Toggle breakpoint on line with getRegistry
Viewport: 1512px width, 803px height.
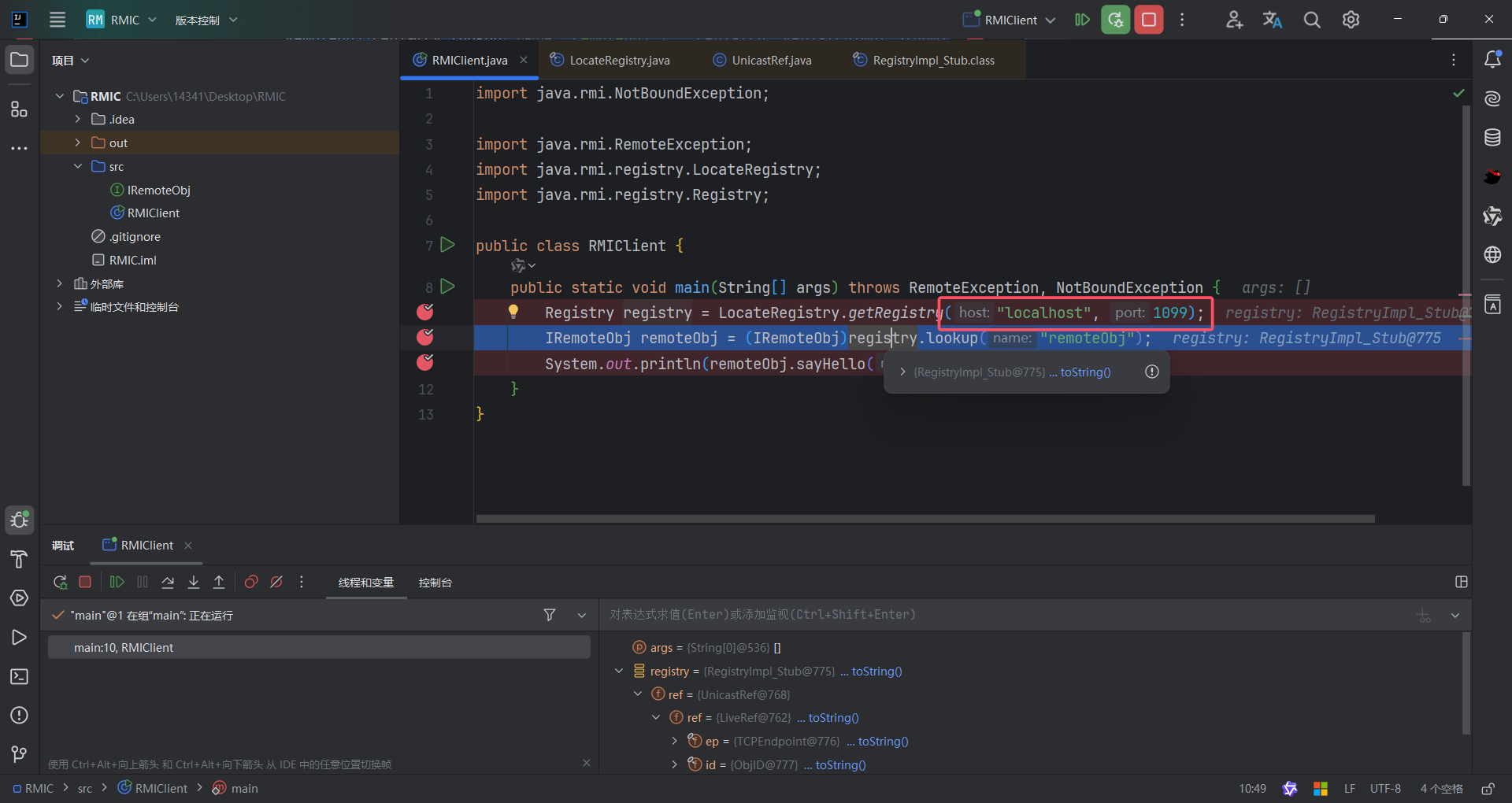point(425,312)
